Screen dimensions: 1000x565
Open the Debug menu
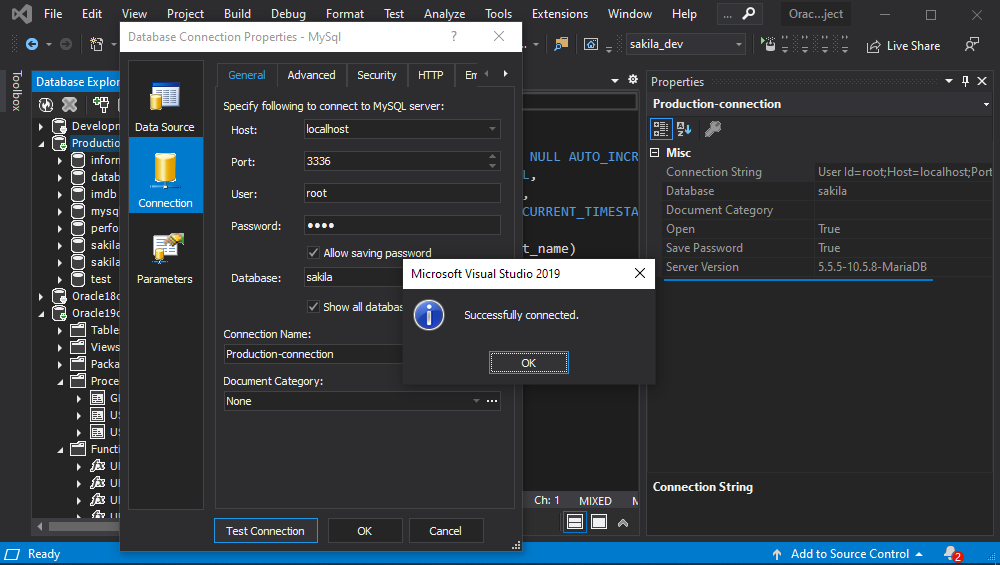click(288, 13)
